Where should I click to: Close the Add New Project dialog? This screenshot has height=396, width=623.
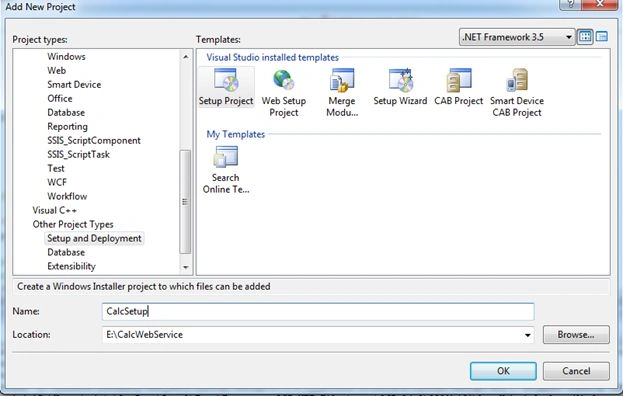click(x=600, y=4)
